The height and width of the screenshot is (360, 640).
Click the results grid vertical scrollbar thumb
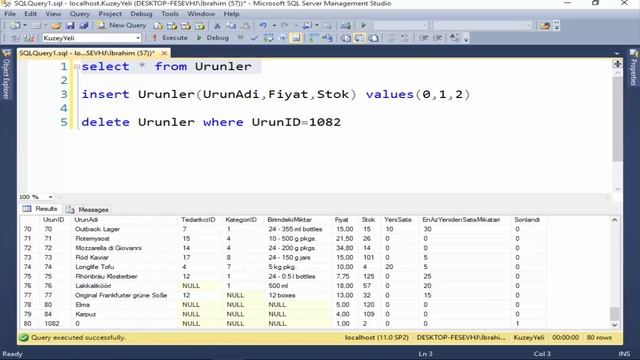point(615,314)
